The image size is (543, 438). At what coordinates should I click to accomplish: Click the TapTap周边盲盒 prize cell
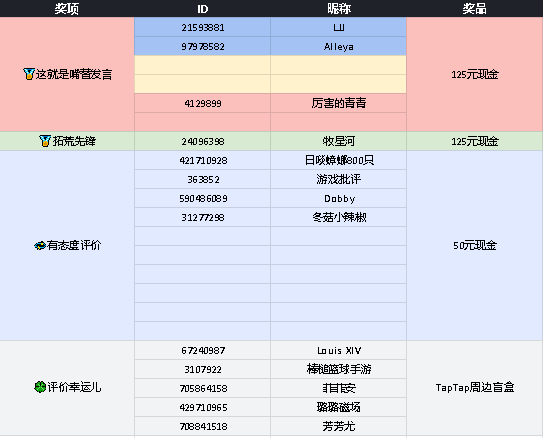[x=475, y=387]
